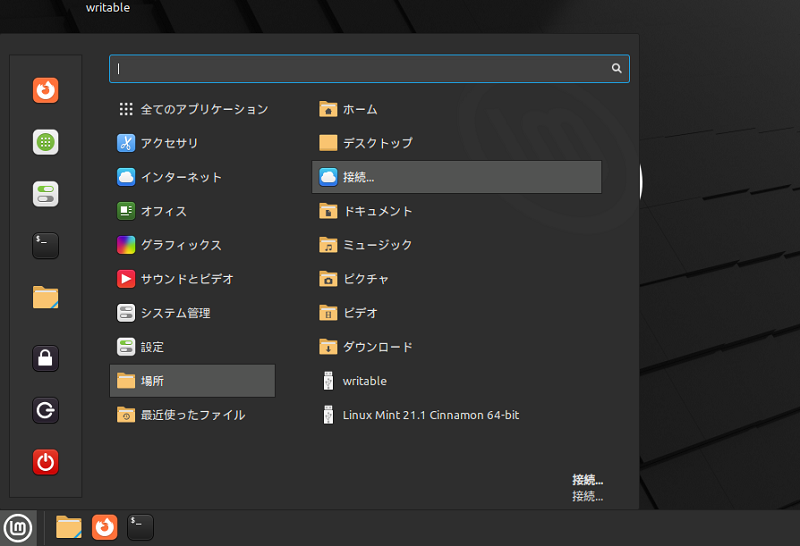
Task: Select 全てのアプリケーション category
Action: tap(192, 109)
